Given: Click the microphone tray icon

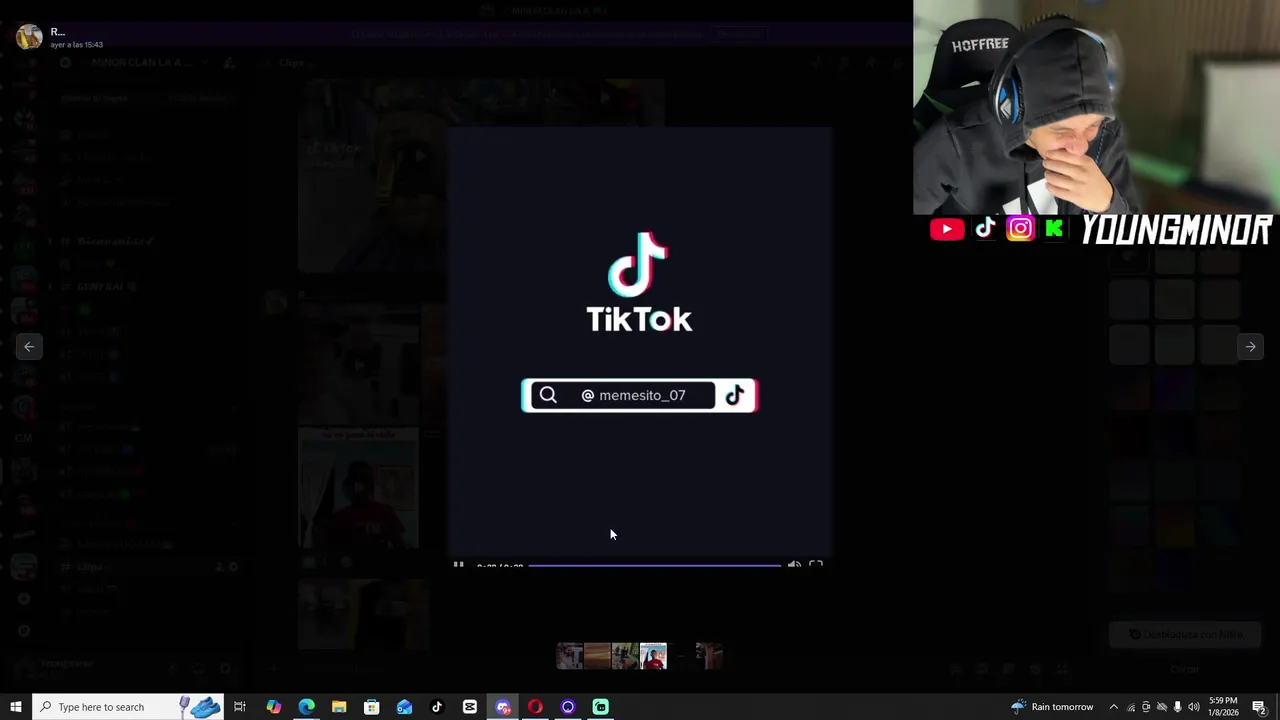Looking at the screenshot, I should tap(1178, 707).
